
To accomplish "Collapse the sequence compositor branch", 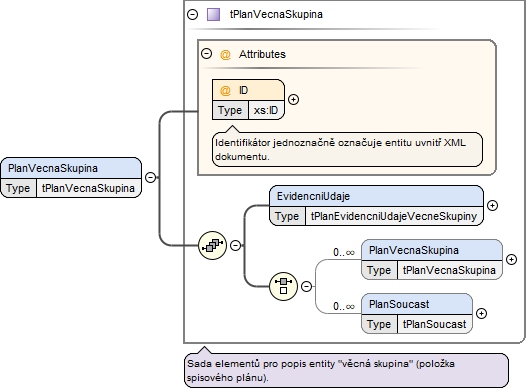I will (x=236, y=245).
